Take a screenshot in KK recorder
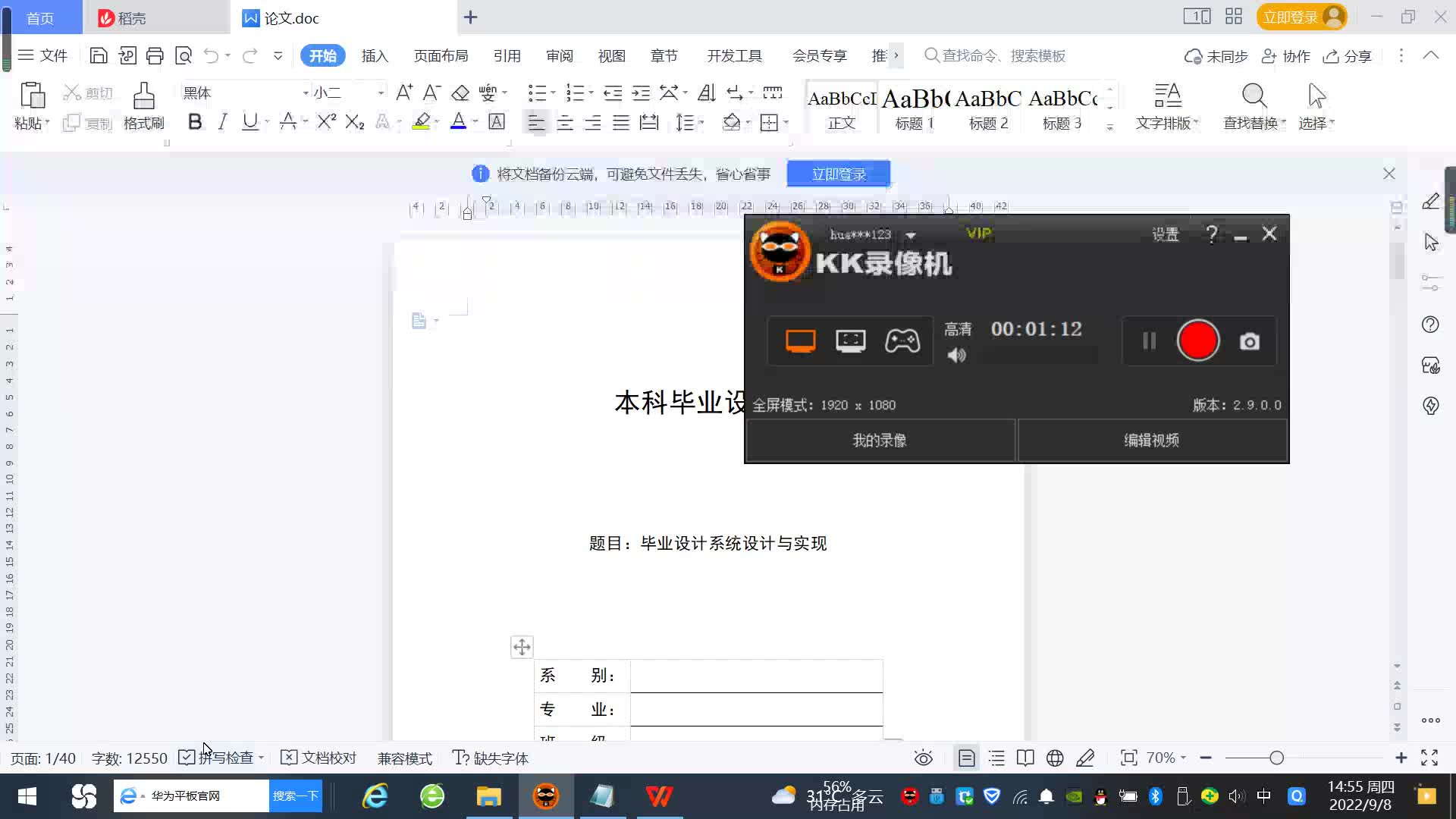 click(x=1250, y=342)
